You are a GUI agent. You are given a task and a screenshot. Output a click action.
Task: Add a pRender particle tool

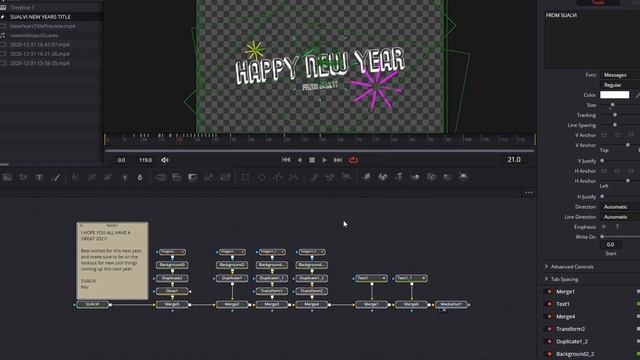point(346,177)
